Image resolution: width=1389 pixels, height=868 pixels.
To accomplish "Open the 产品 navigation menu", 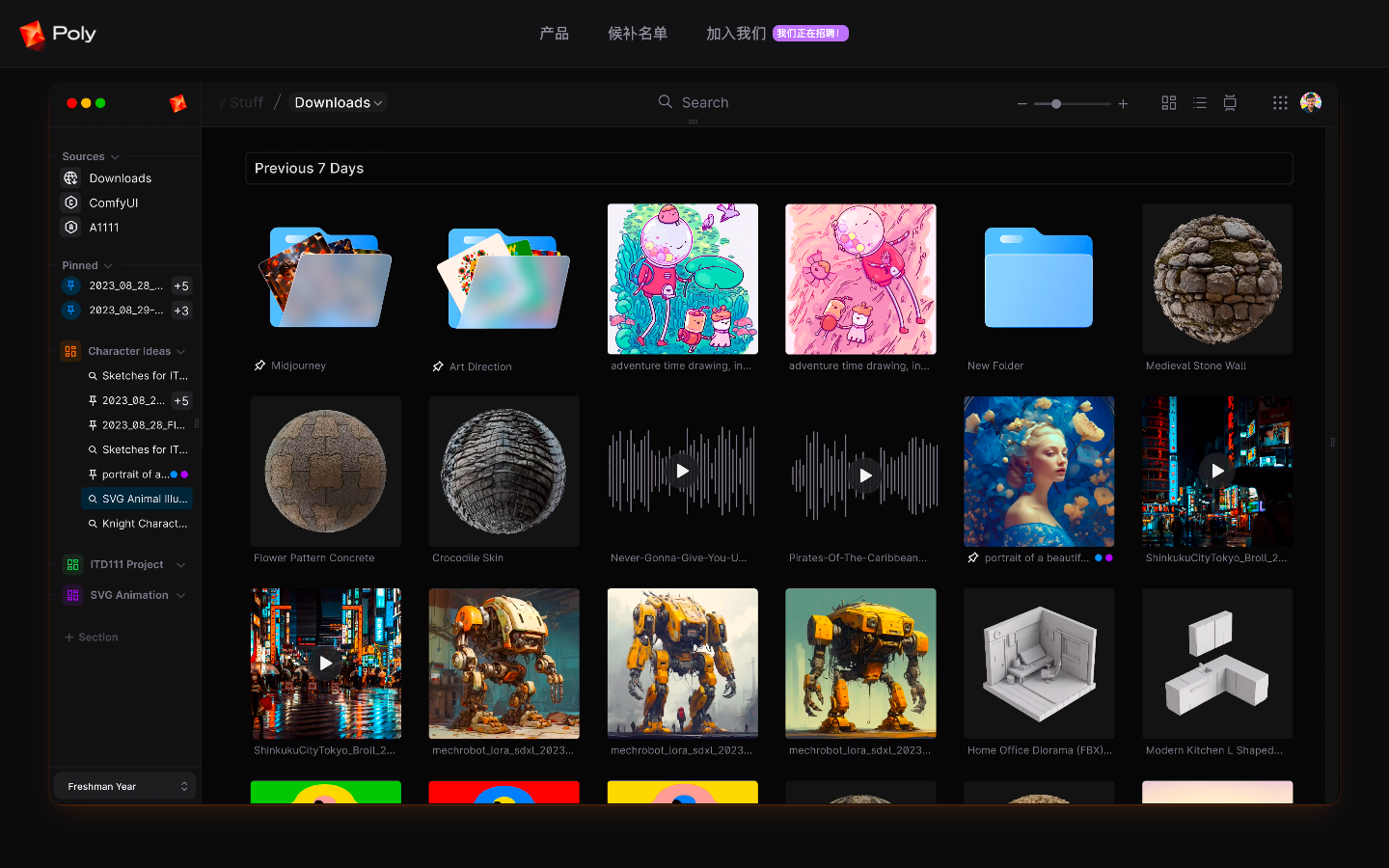I will (x=554, y=34).
